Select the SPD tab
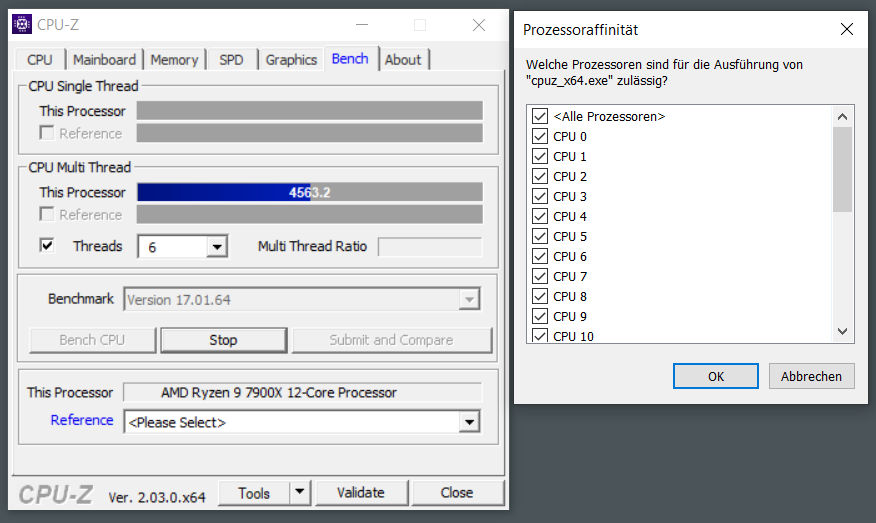The image size is (876, 523). pos(231,60)
